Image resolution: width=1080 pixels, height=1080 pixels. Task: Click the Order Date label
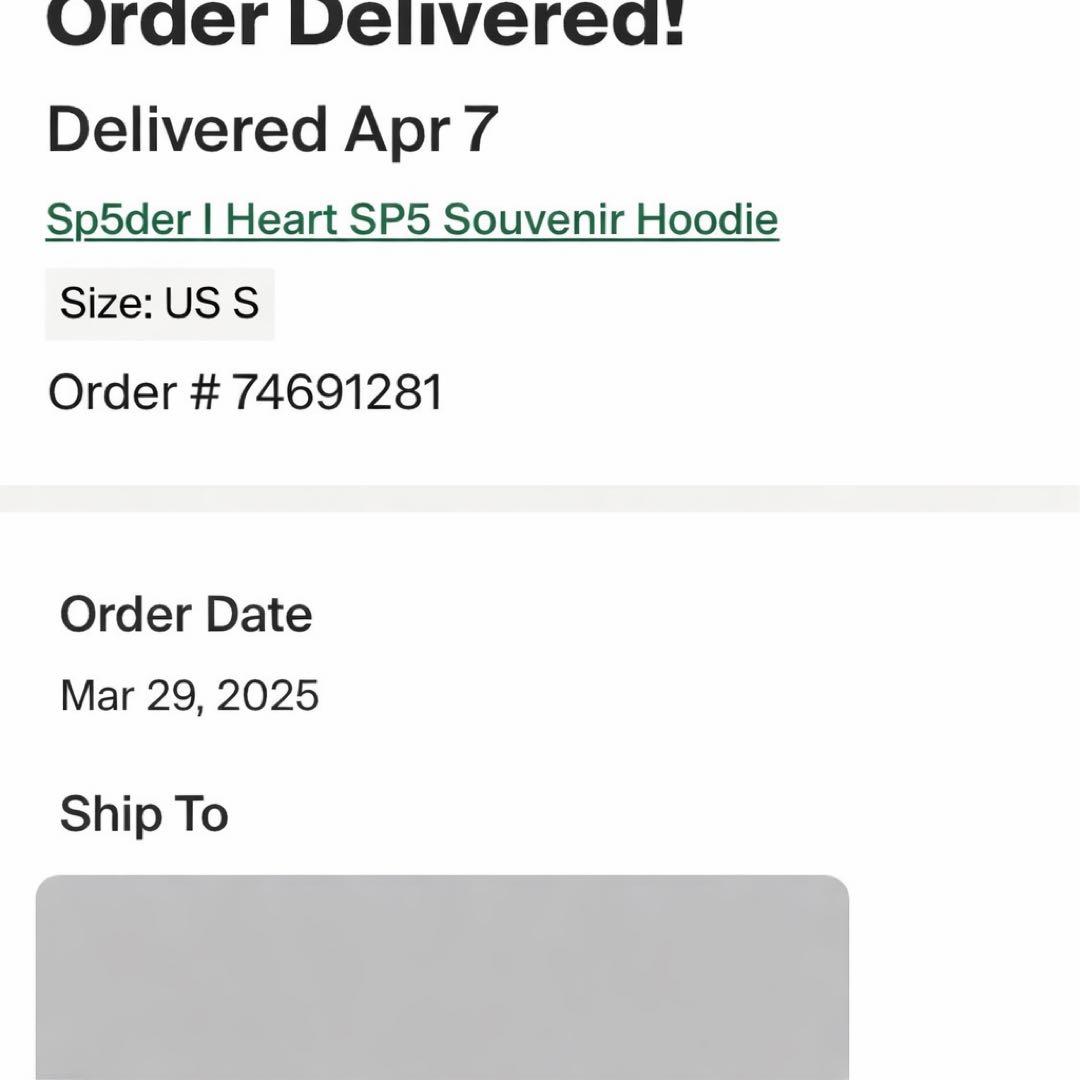[x=186, y=614]
